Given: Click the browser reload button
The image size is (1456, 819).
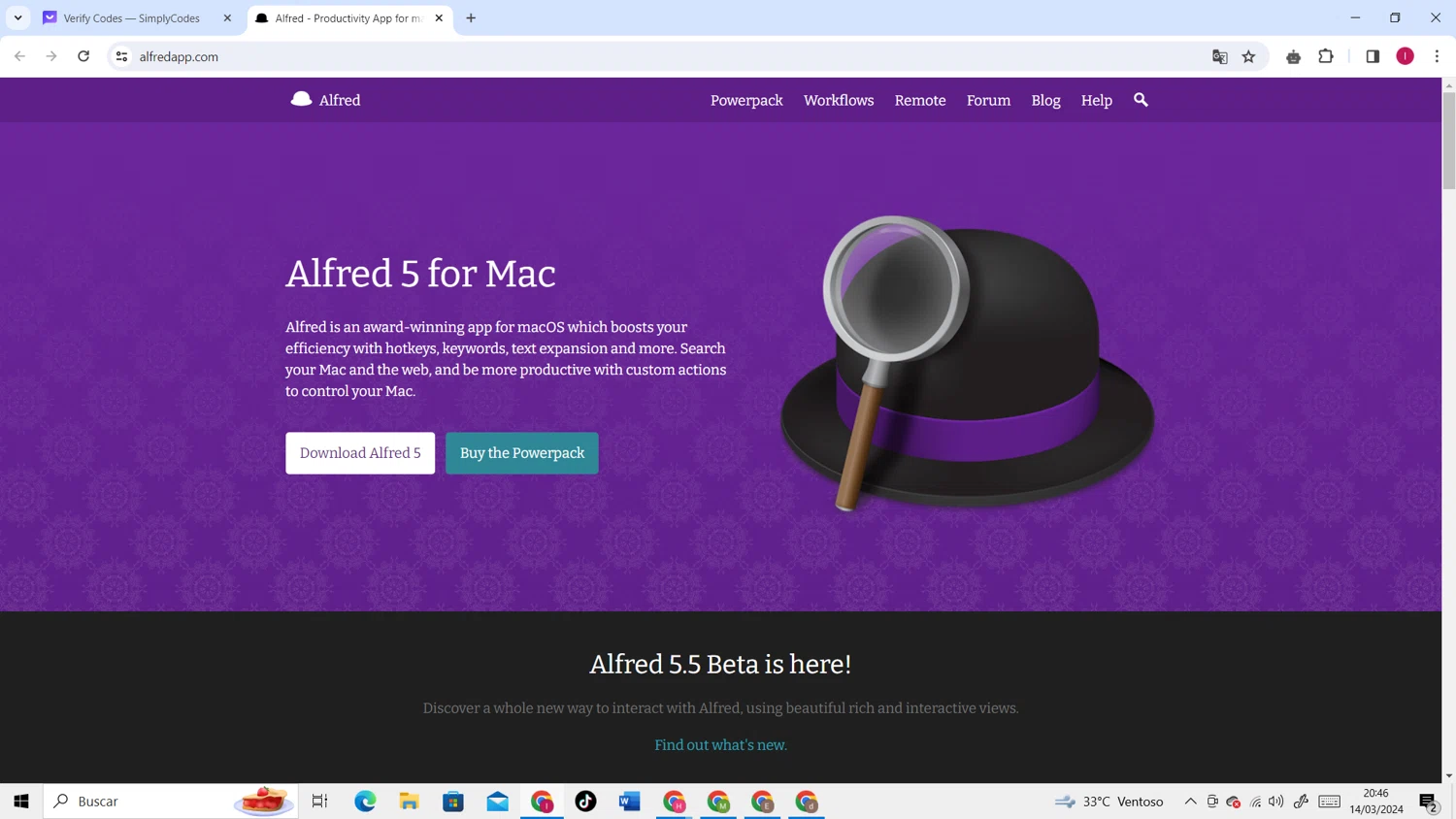Looking at the screenshot, I should [x=83, y=56].
